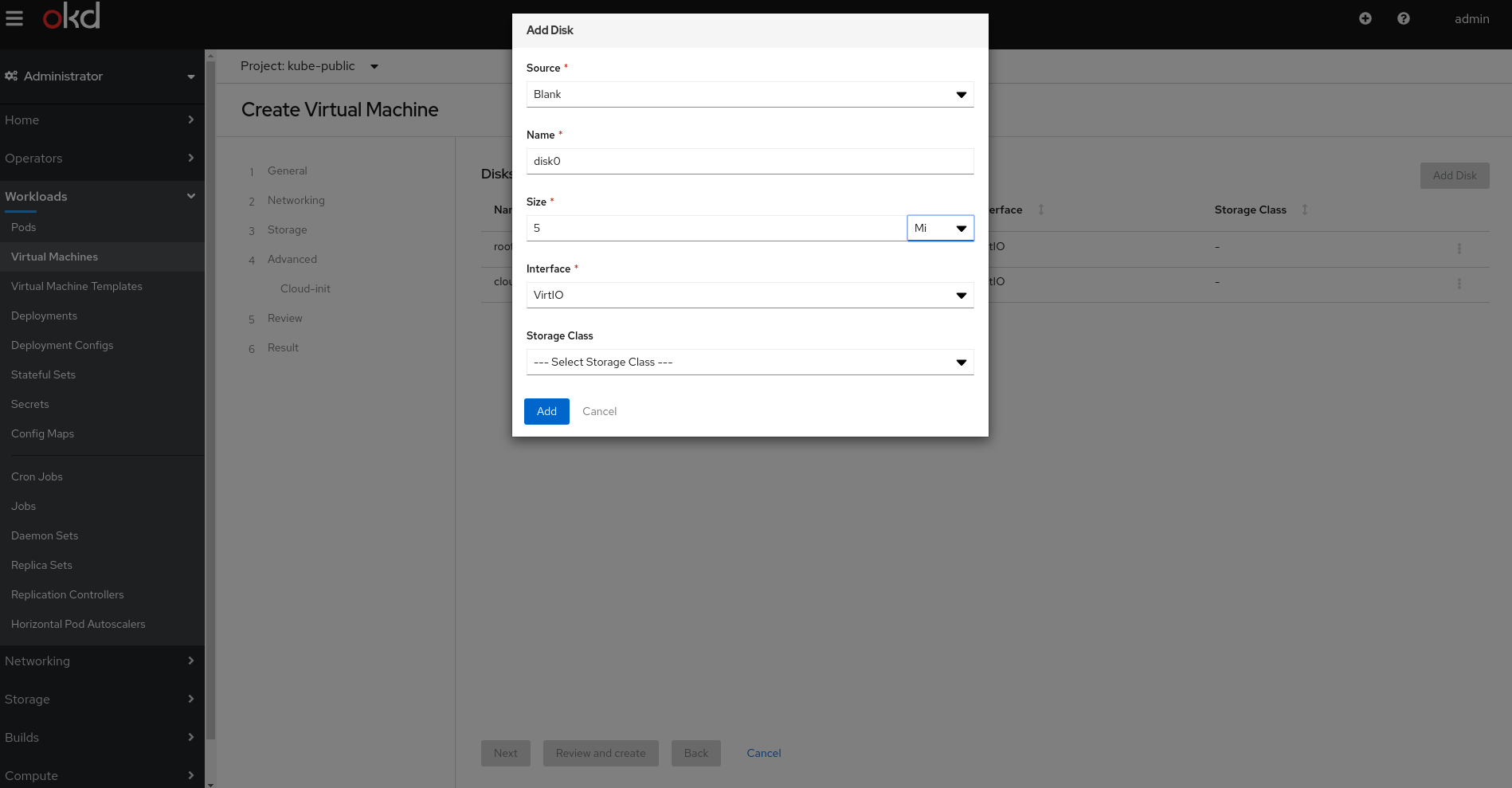The width and height of the screenshot is (1512, 788).
Task: Open Config Maps page
Action: [x=42, y=433]
